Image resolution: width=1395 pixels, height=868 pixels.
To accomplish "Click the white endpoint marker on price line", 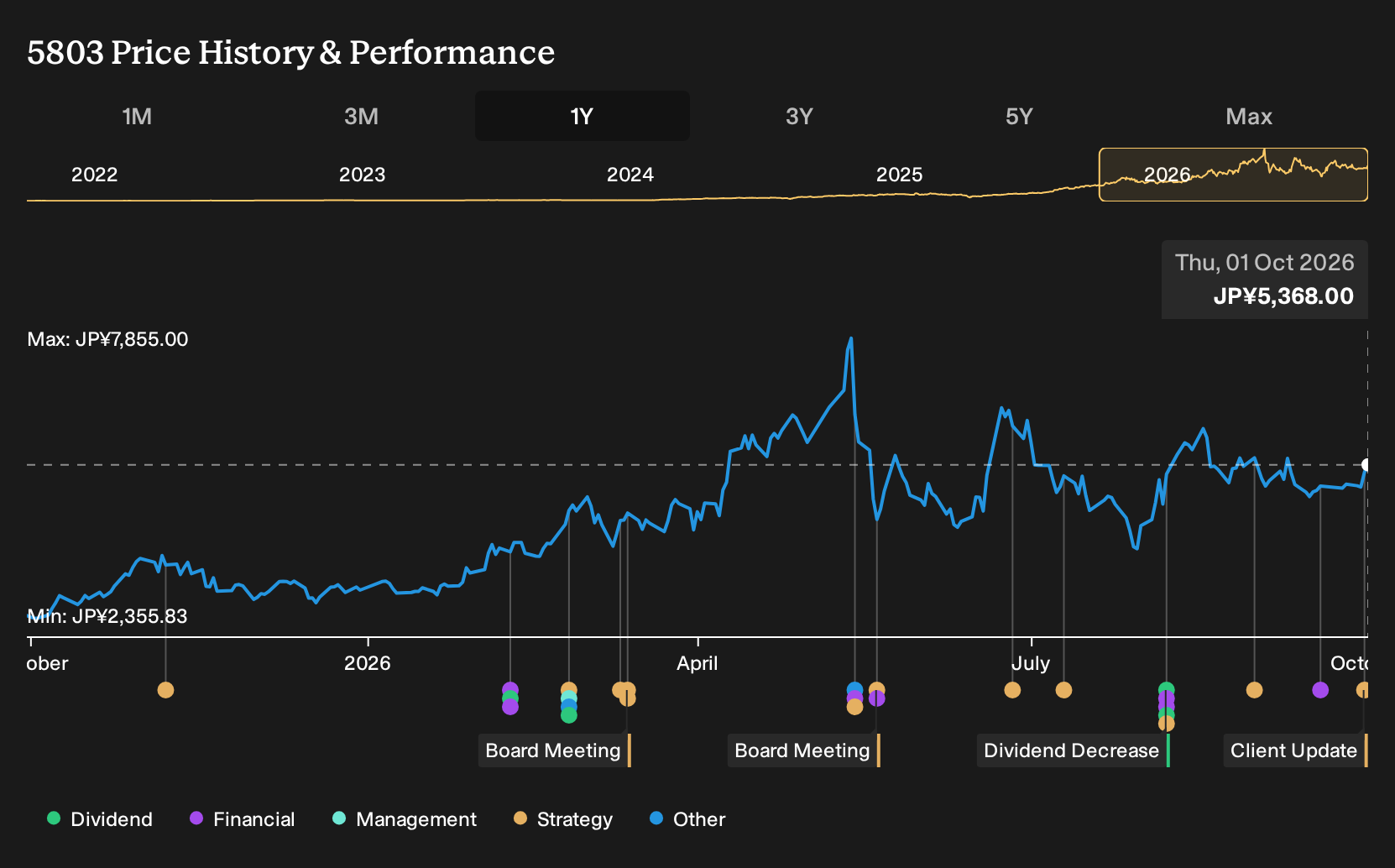I will pos(1366,465).
